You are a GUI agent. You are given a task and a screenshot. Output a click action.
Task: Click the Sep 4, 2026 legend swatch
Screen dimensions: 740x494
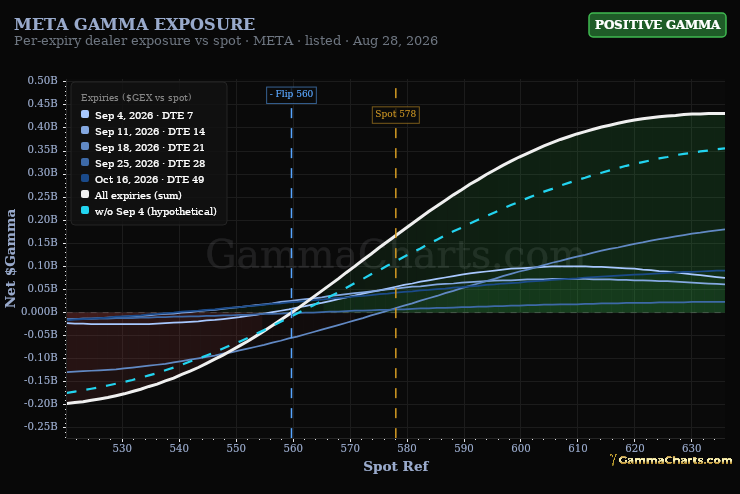pos(85,115)
